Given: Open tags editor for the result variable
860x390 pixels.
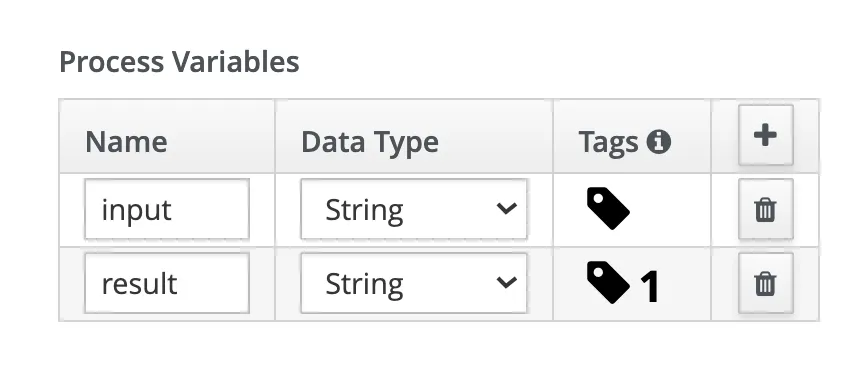Looking at the screenshot, I should point(608,282).
